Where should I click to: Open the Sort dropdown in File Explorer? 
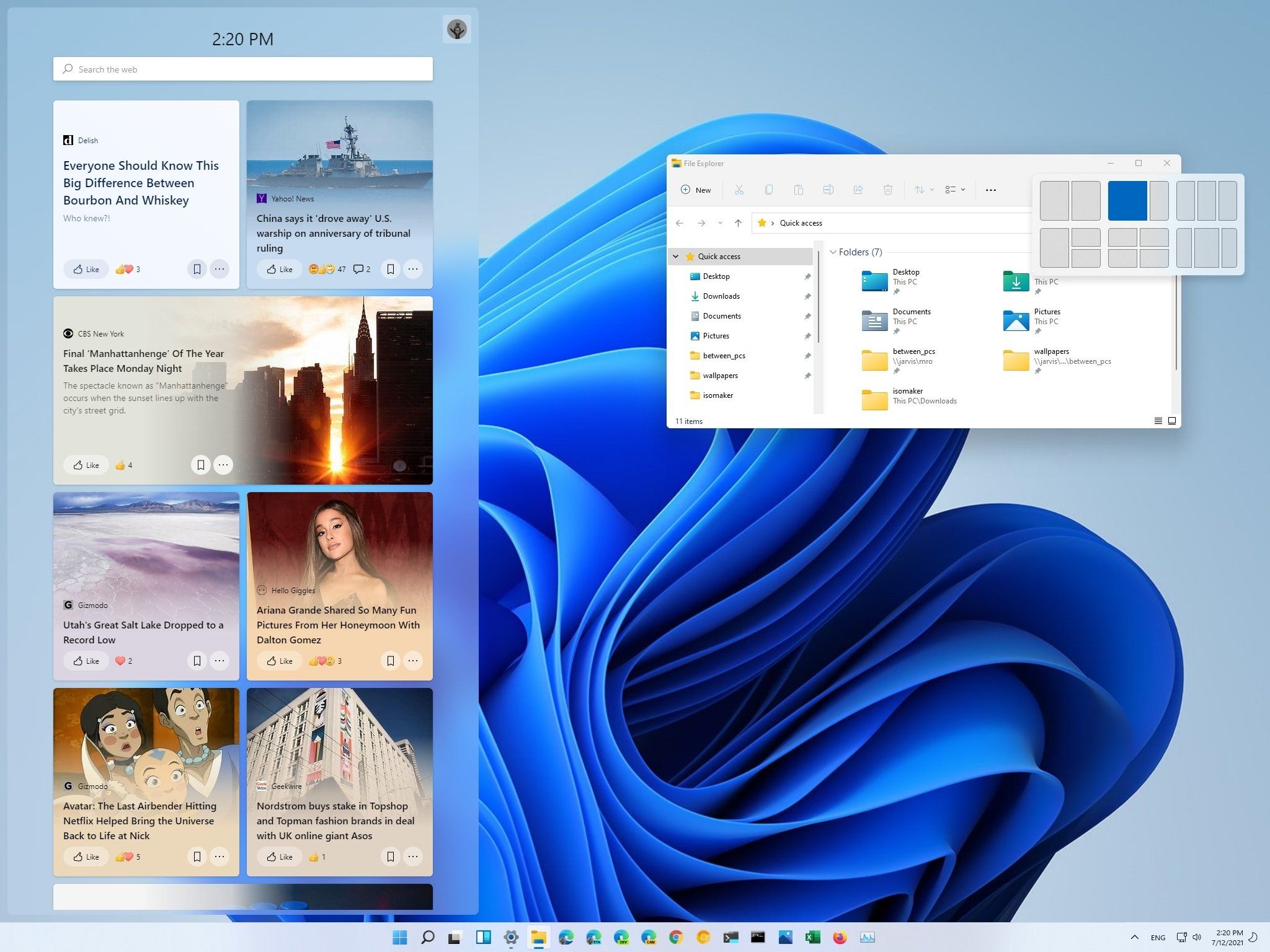922,190
